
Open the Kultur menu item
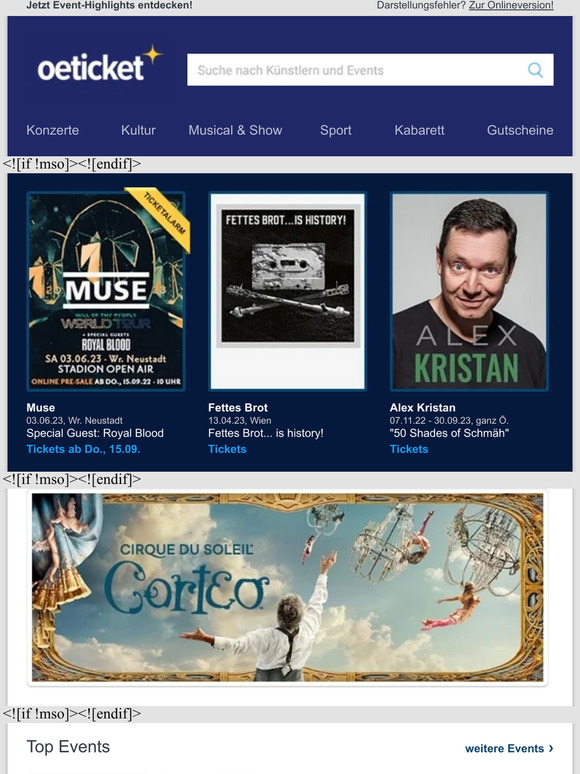138,130
